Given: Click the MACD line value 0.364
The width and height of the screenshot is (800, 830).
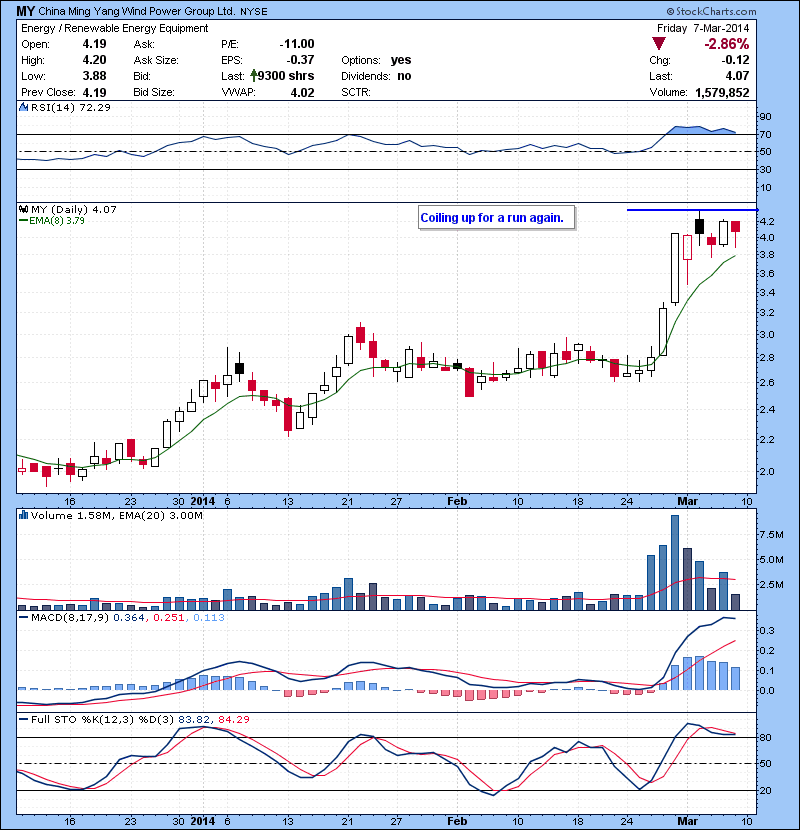Looking at the screenshot, I should [x=129, y=617].
